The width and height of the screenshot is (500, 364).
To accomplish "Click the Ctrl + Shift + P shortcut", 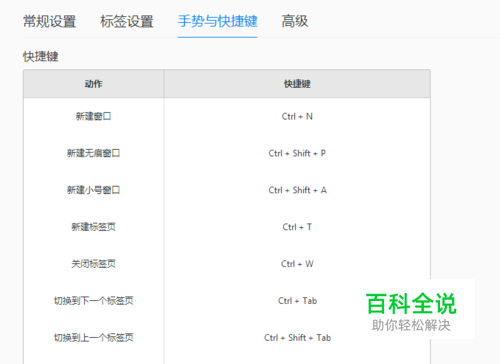I will [297, 153].
